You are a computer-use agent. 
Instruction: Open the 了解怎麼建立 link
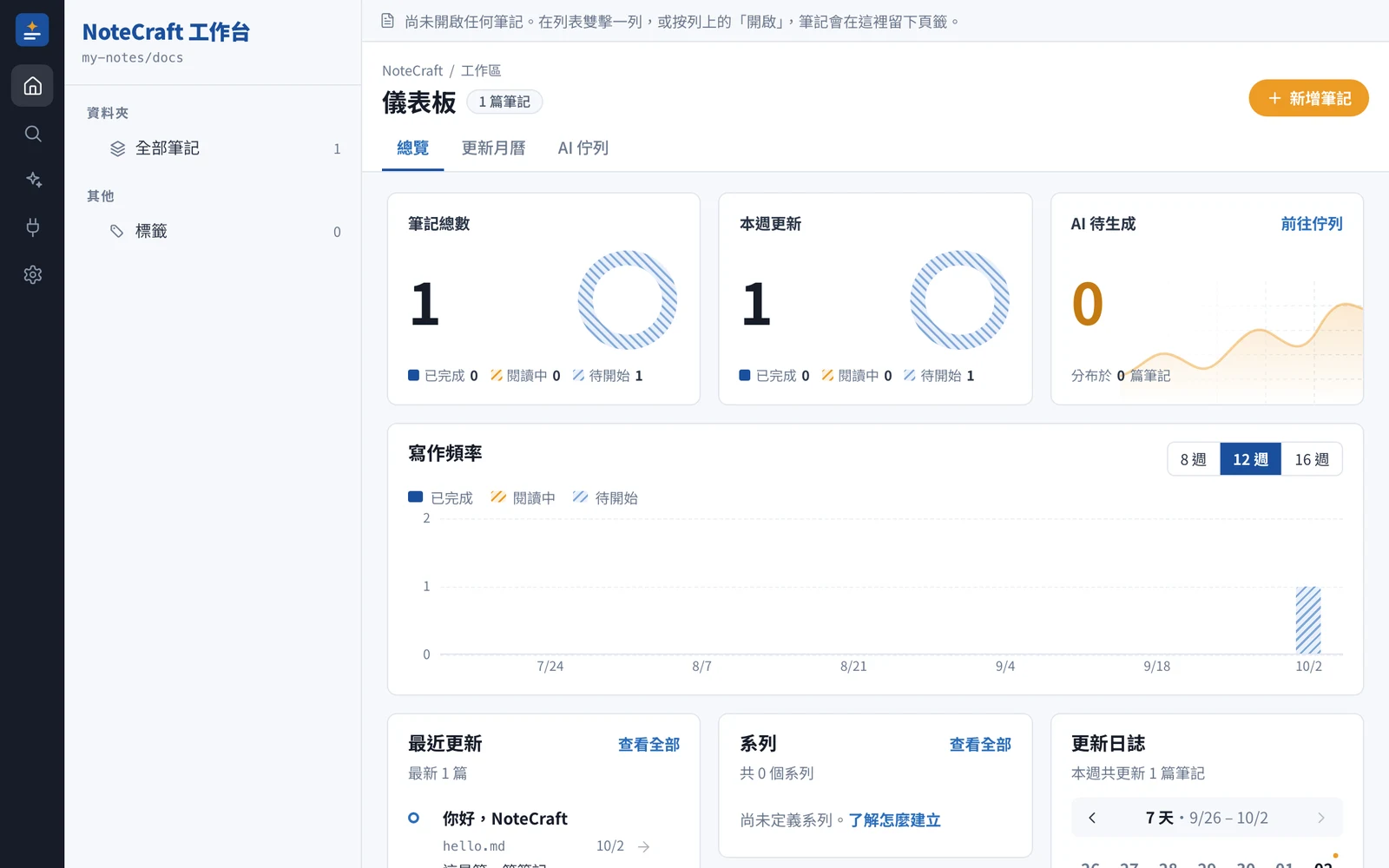coord(894,820)
